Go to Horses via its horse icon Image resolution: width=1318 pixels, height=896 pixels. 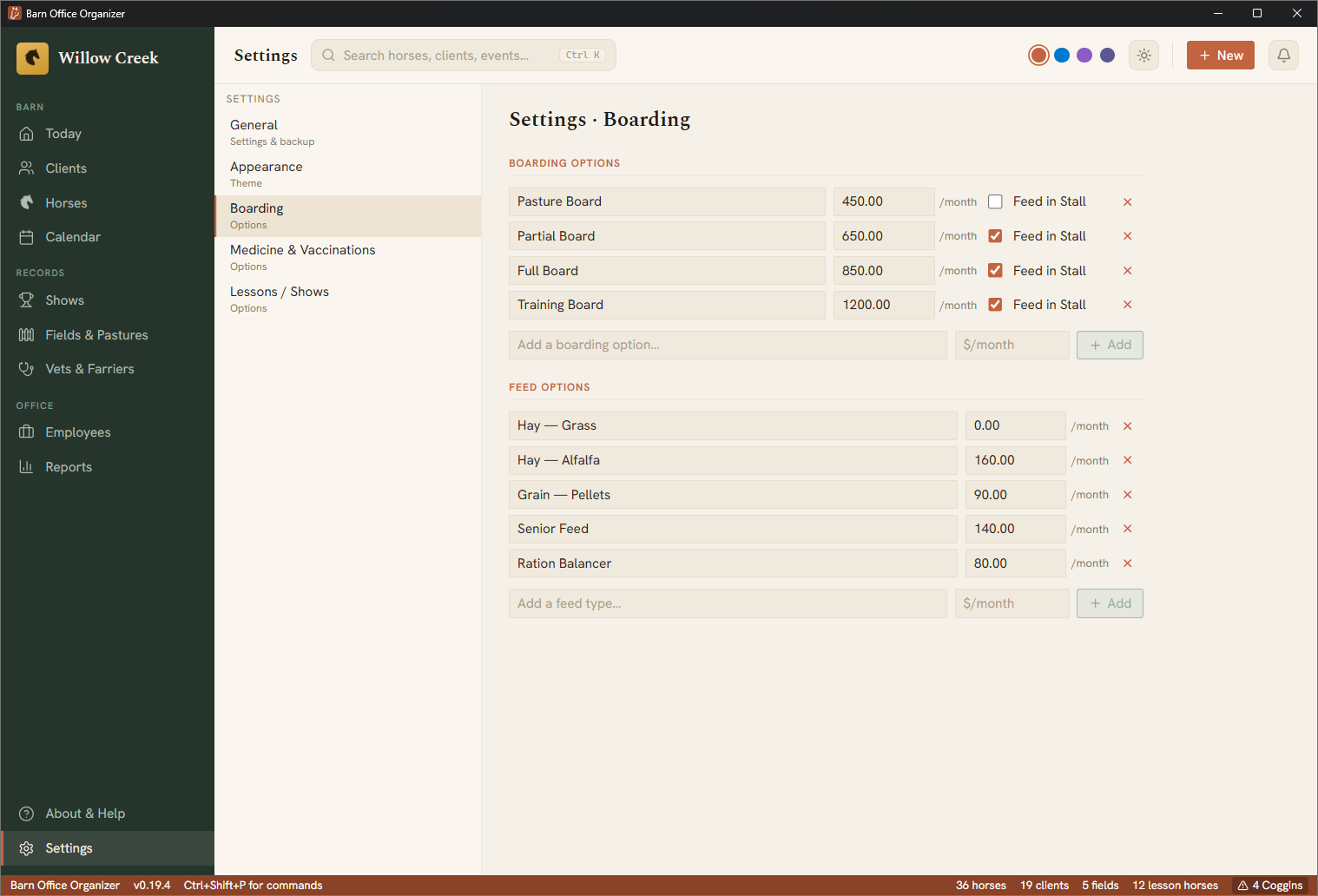pyautogui.click(x=27, y=203)
